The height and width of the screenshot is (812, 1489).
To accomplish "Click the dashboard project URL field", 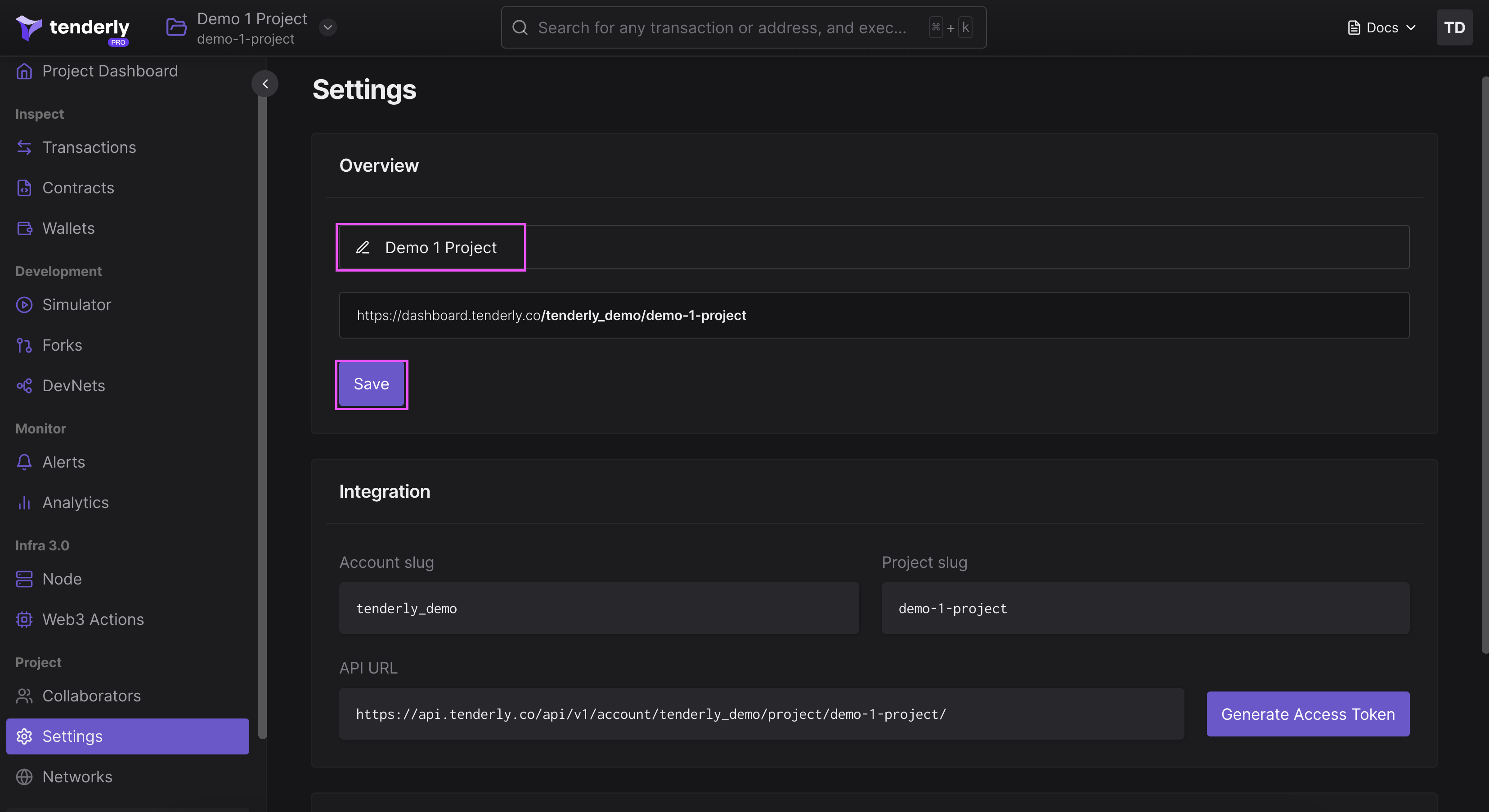I will (x=874, y=315).
